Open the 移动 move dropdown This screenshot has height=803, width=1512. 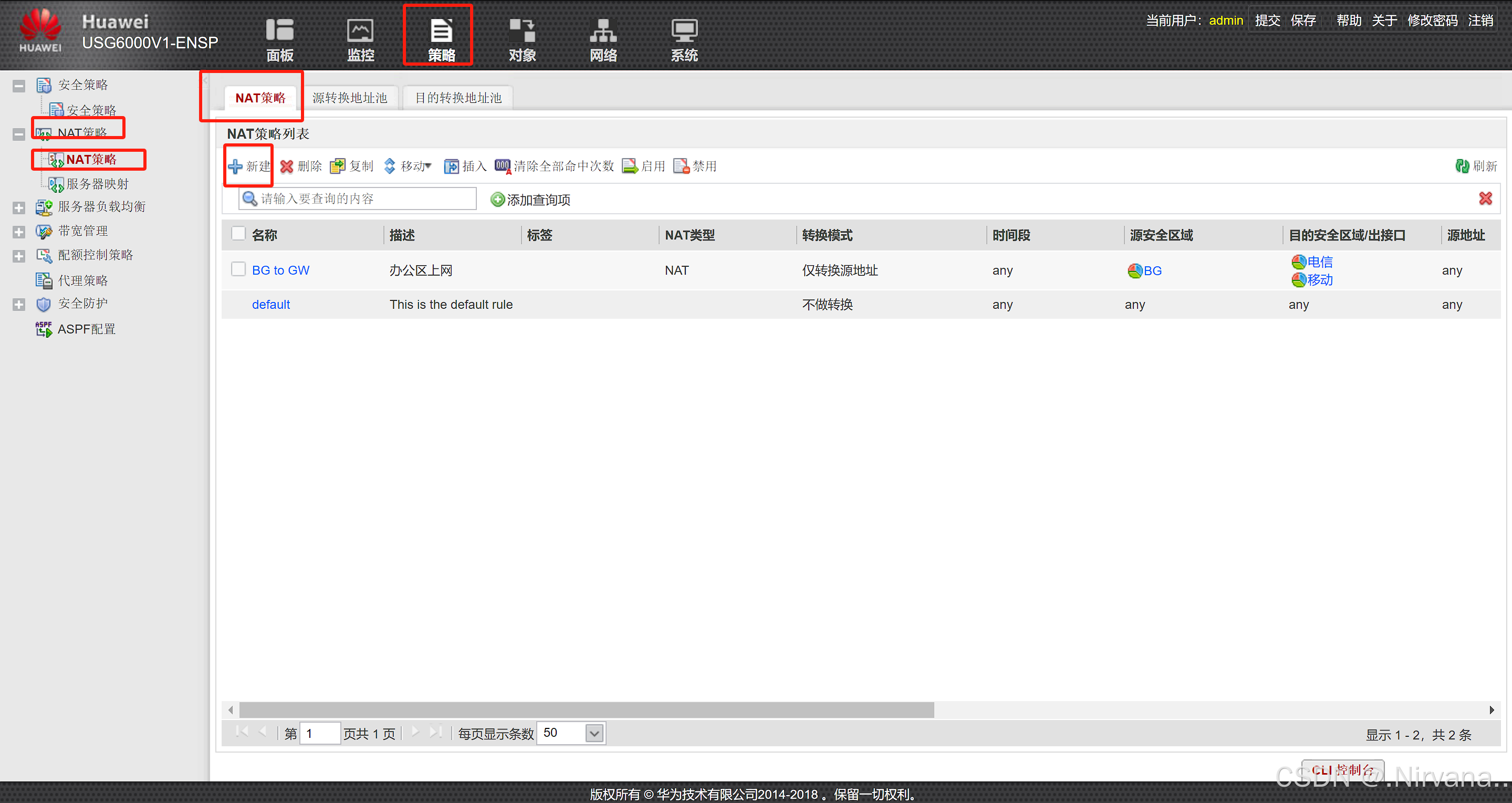[x=408, y=166]
